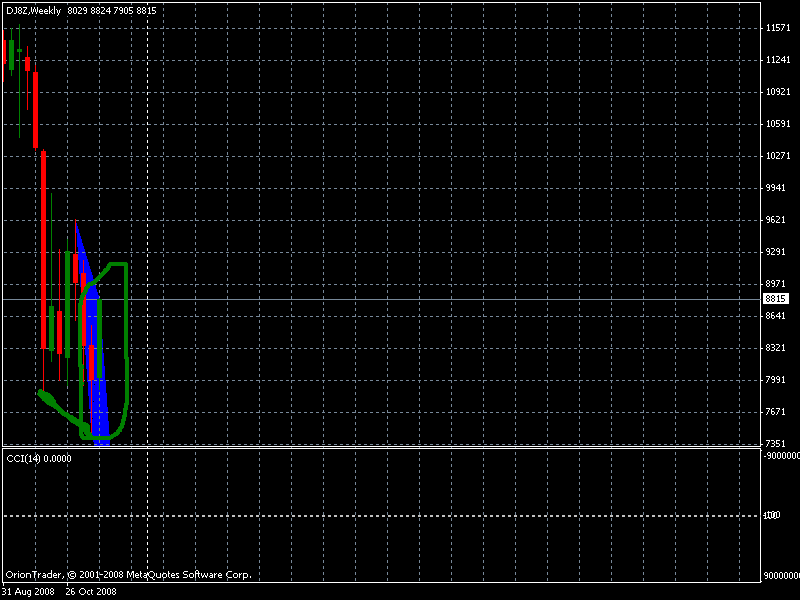Click the 11571 price axis label
Image resolution: width=800 pixels, height=600 pixels.
pos(778,28)
